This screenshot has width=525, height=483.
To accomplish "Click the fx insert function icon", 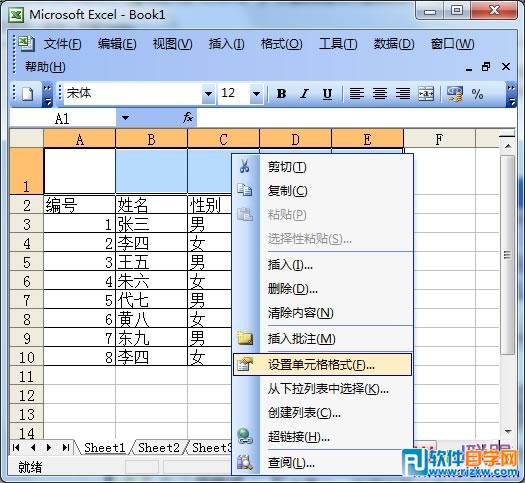I will [x=188, y=117].
